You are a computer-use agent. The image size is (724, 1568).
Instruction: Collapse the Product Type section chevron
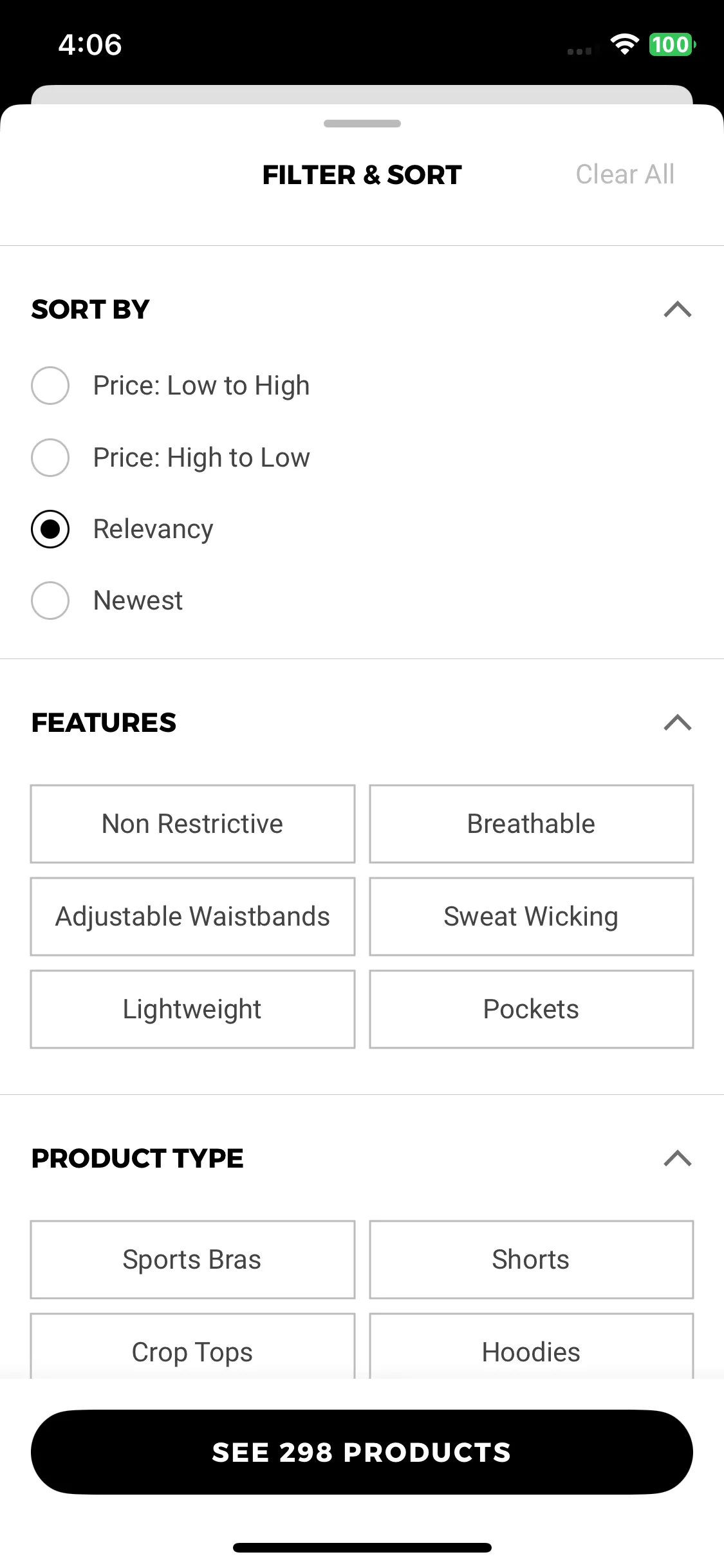point(677,1159)
